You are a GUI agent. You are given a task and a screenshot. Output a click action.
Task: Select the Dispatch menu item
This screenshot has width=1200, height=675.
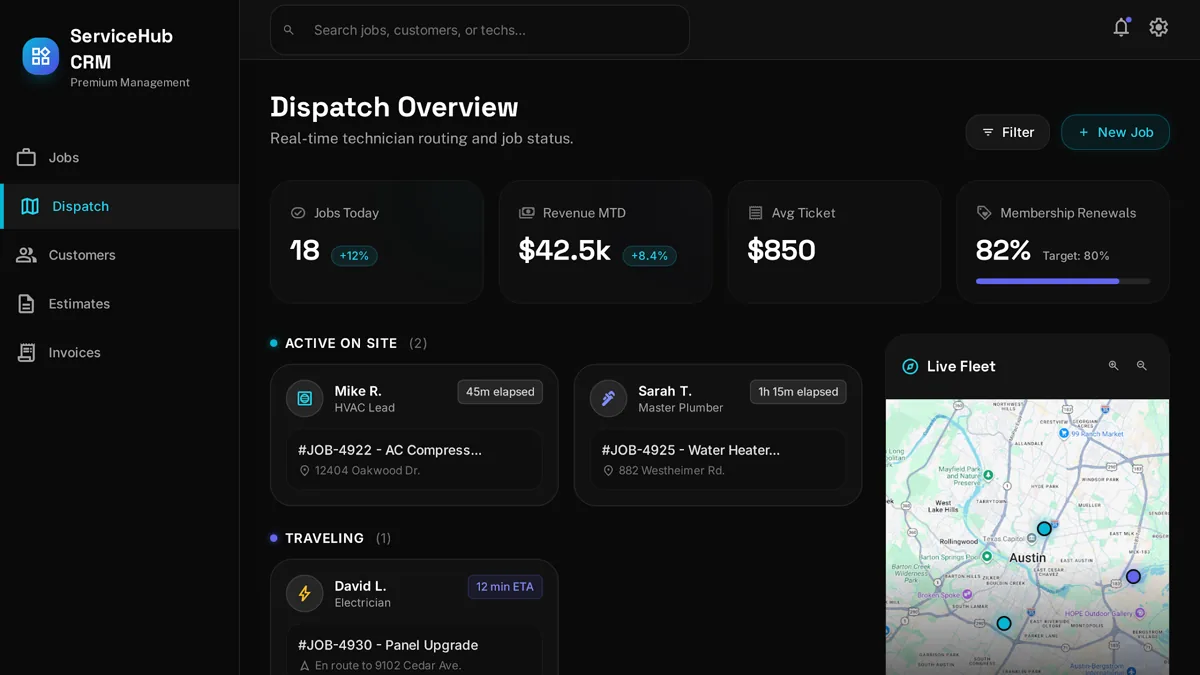click(x=120, y=206)
